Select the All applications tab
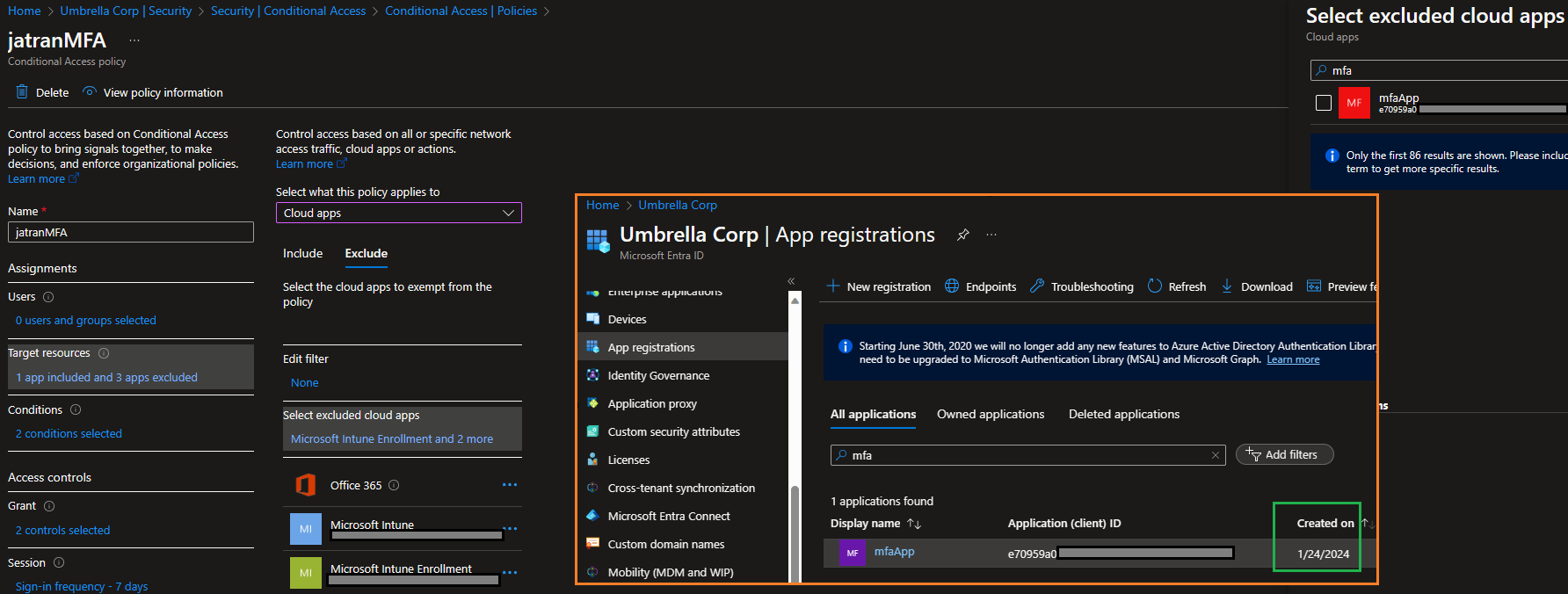 (873, 414)
